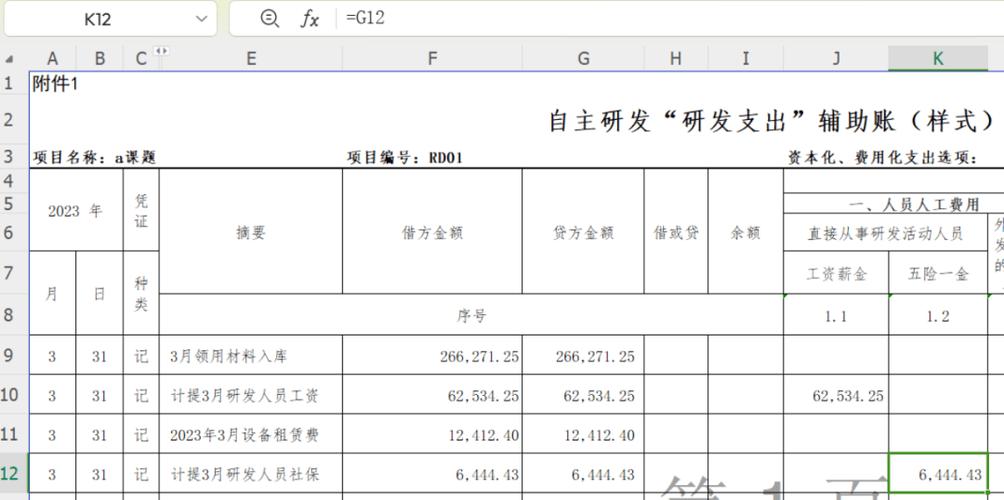Click the 种类 header cell
1004x500 pixels.
141,293
